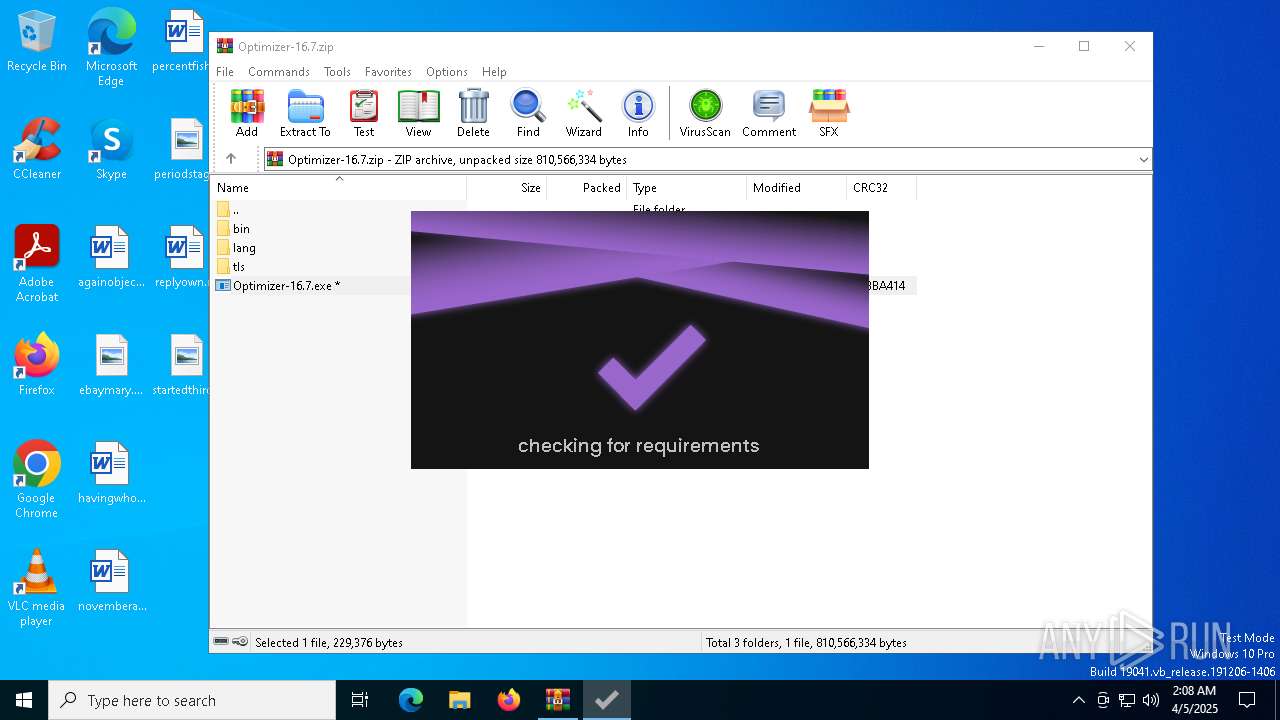
Task: Click the Add toolbar icon in WinRAR
Action: (x=246, y=113)
